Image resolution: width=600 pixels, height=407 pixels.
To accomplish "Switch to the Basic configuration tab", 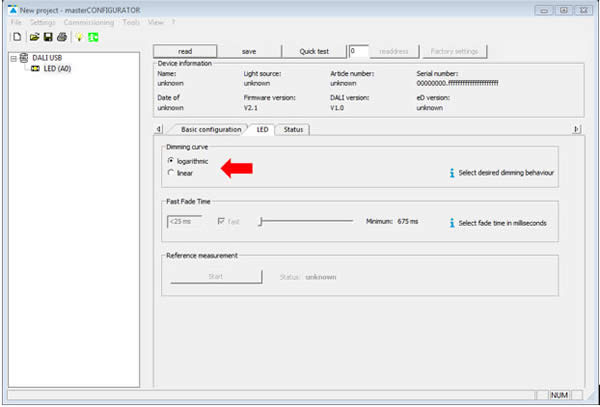I will click(210, 129).
